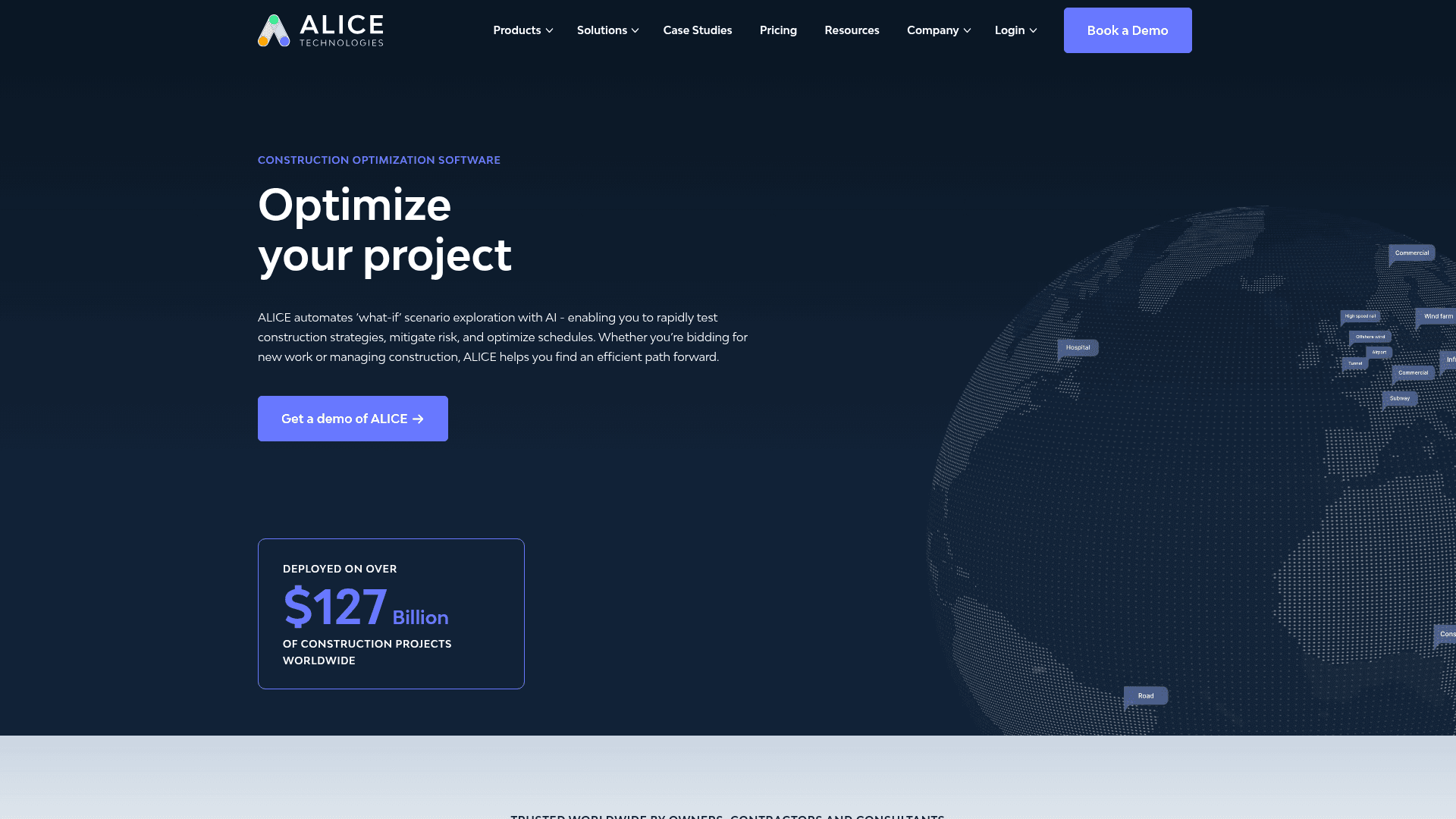Select the Subway tag on globe
The width and height of the screenshot is (1456, 819).
pyautogui.click(x=1400, y=399)
